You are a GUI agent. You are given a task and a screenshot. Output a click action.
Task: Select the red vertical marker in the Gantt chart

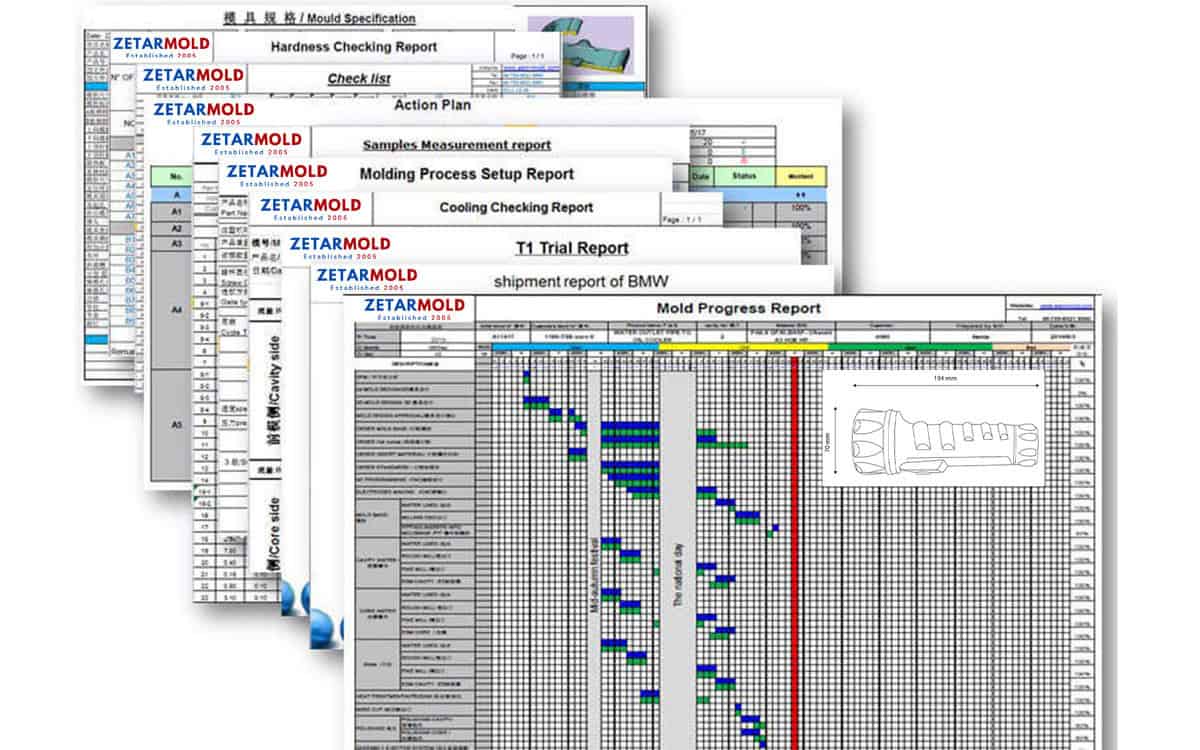click(794, 552)
